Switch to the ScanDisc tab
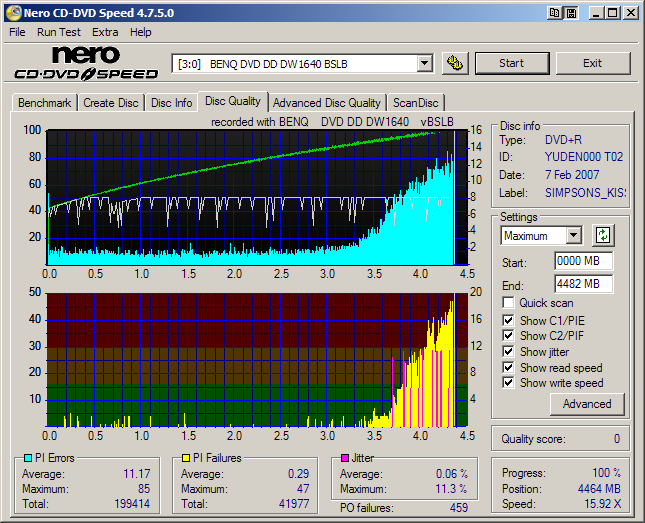Image resolution: width=645 pixels, height=523 pixels. [x=415, y=103]
